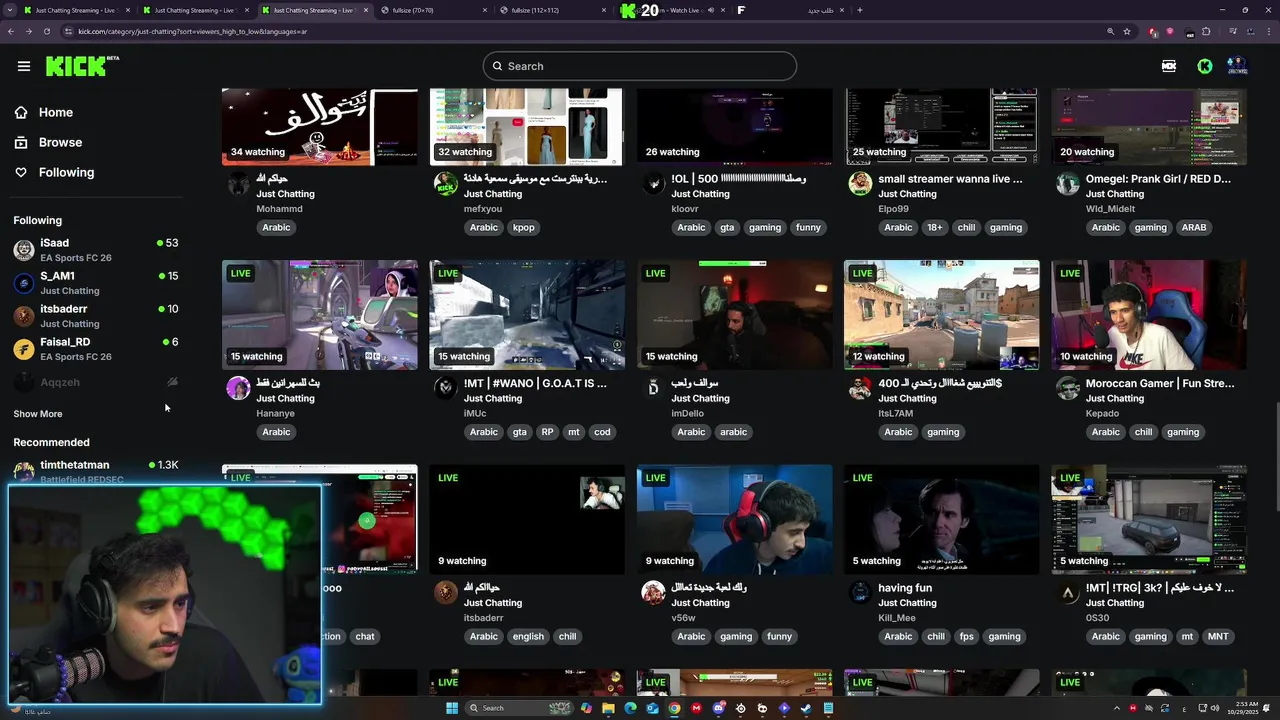The width and height of the screenshot is (1280, 720).
Task: Select cod tag under iMUc
Action: [602, 432]
